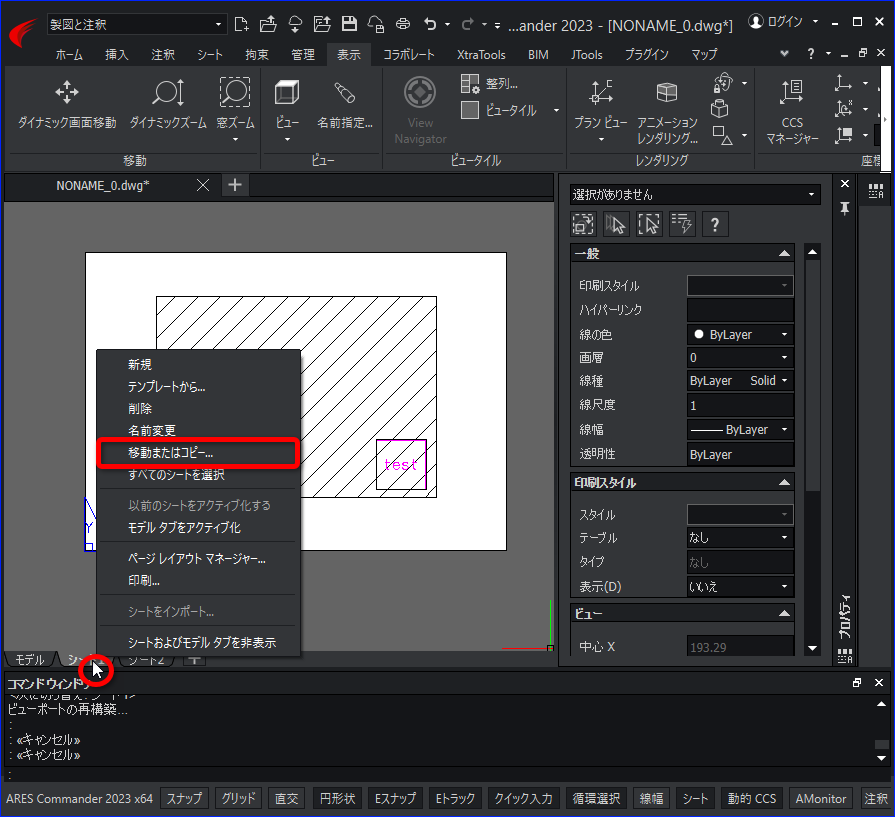Click the save floppy disk icon
Viewport: 895px width, 817px height.
click(349, 24)
